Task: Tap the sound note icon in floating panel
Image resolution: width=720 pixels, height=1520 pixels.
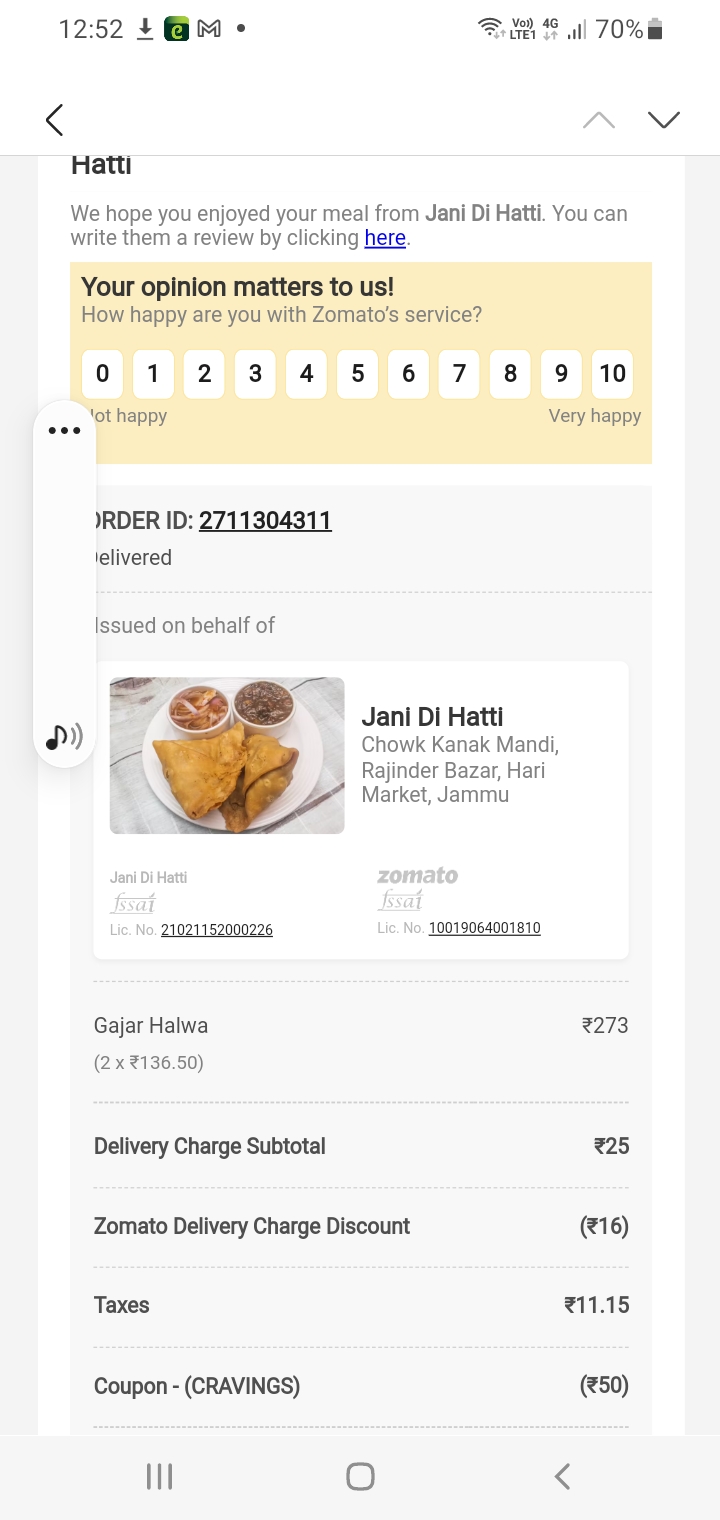Action: click(64, 737)
